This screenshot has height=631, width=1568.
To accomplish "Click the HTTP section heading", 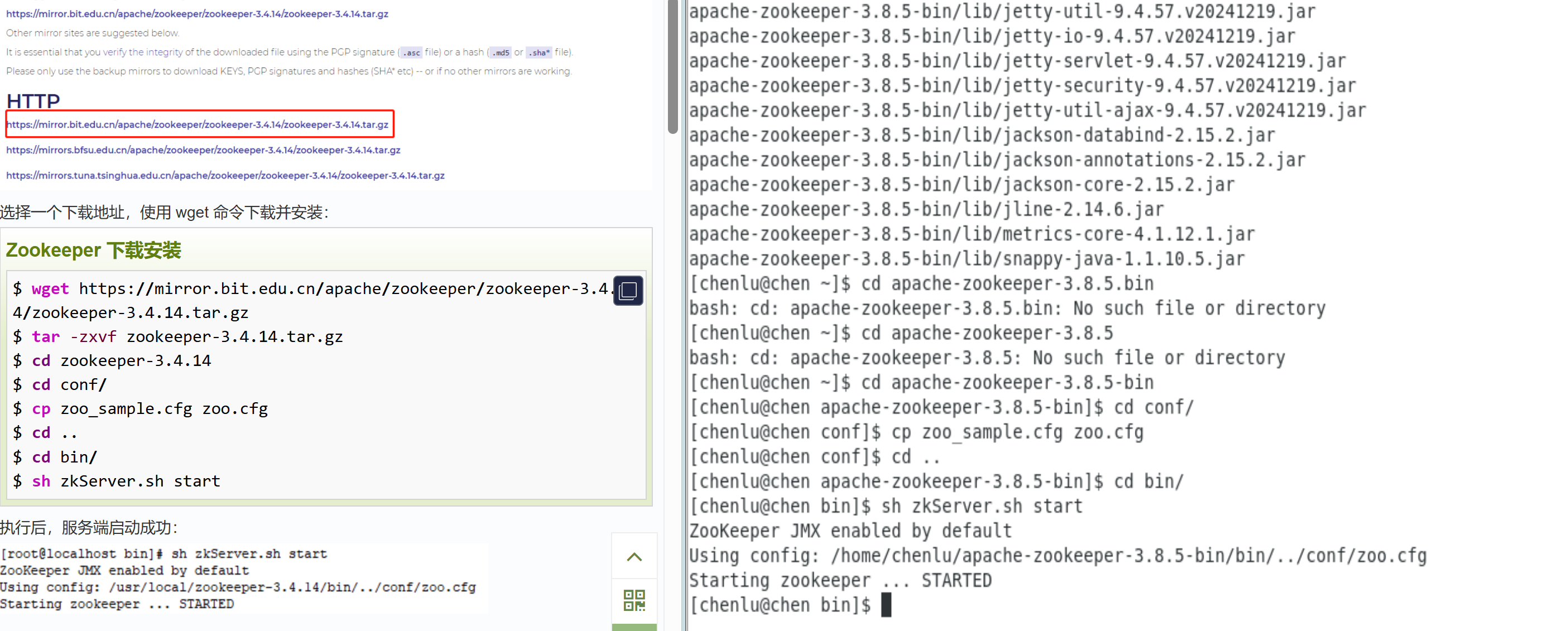I will coord(33,100).
